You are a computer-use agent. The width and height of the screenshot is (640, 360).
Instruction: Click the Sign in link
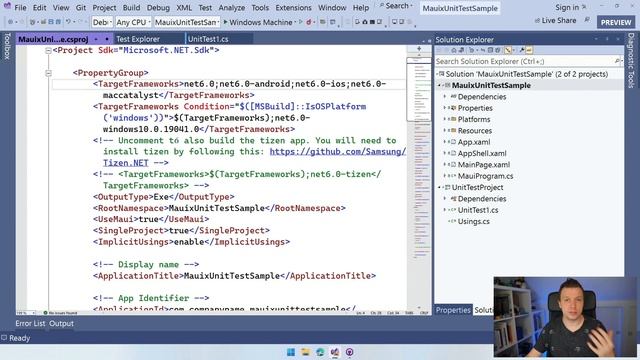567,7
